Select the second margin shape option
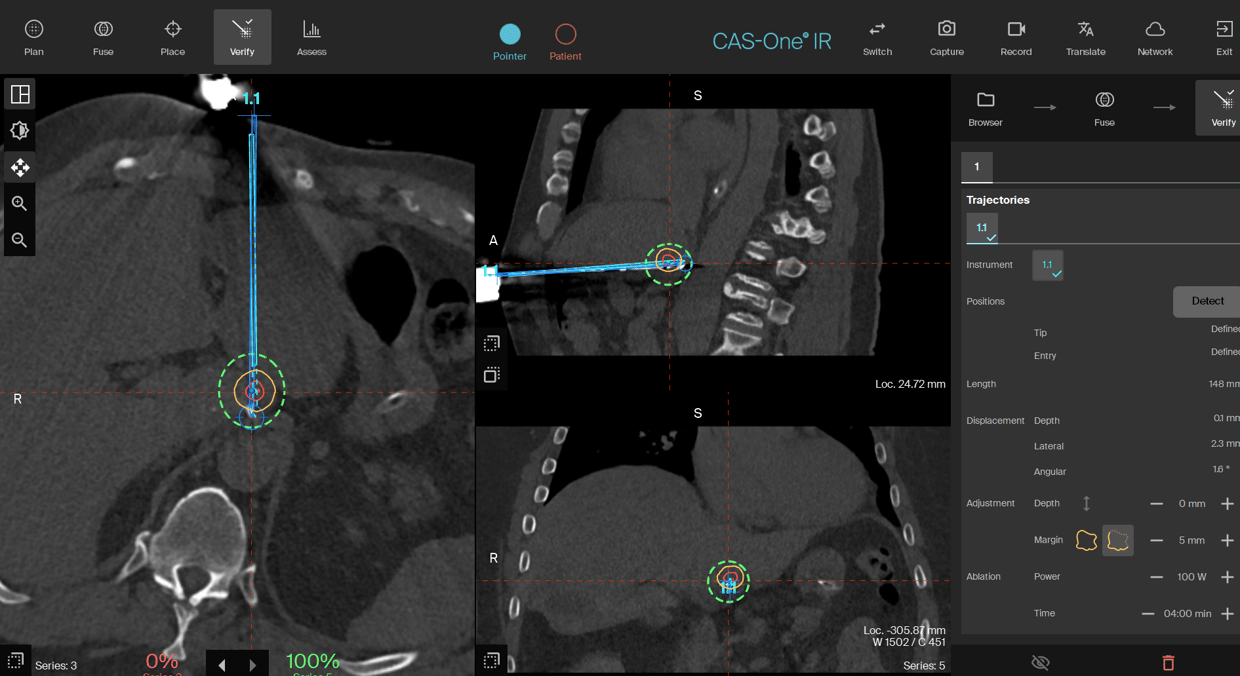The width and height of the screenshot is (1240, 676). [x=1118, y=540]
